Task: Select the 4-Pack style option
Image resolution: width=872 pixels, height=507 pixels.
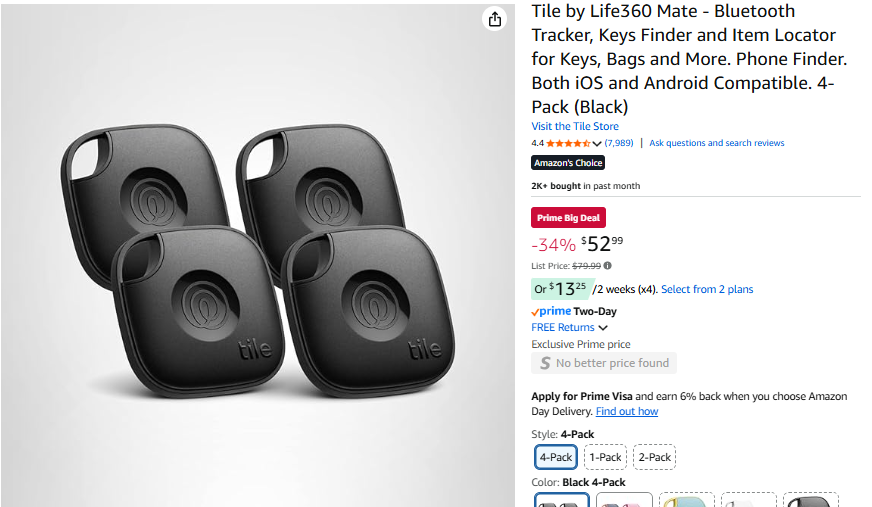Action: click(556, 457)
